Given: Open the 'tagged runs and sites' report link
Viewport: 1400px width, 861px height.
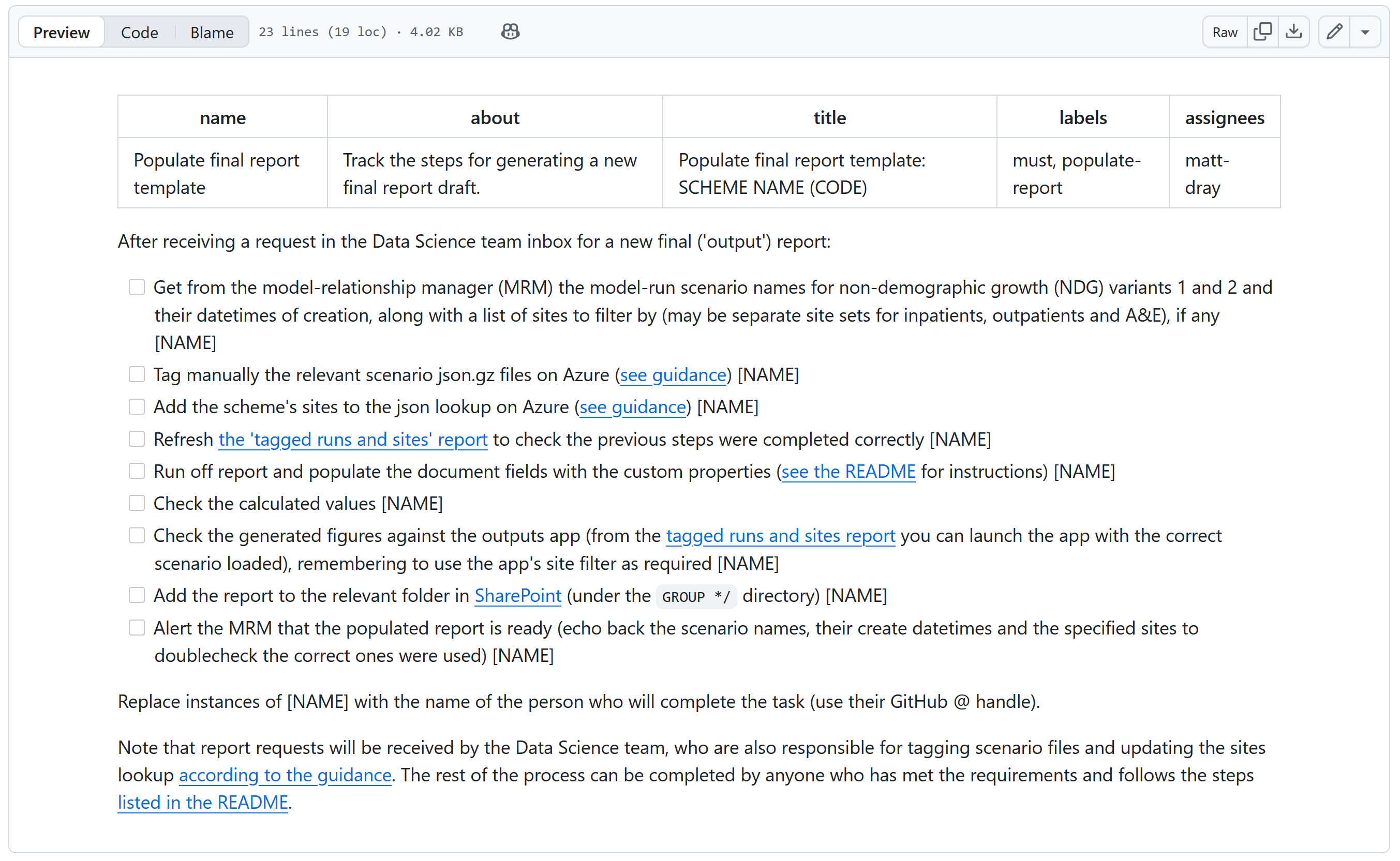Looking at the screenshot, I should 353,439.
